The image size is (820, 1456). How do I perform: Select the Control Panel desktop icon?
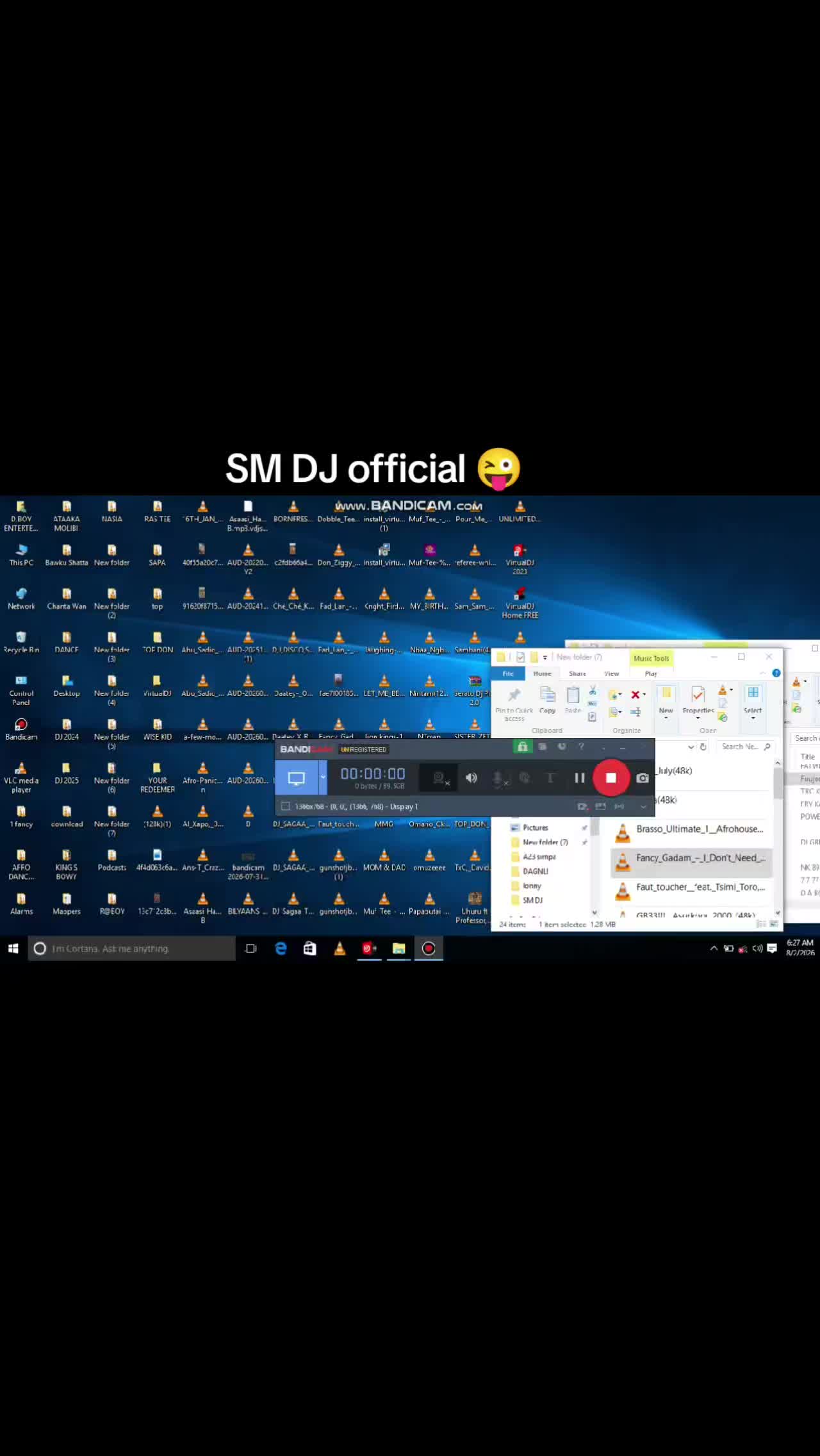tap(21, 690)
